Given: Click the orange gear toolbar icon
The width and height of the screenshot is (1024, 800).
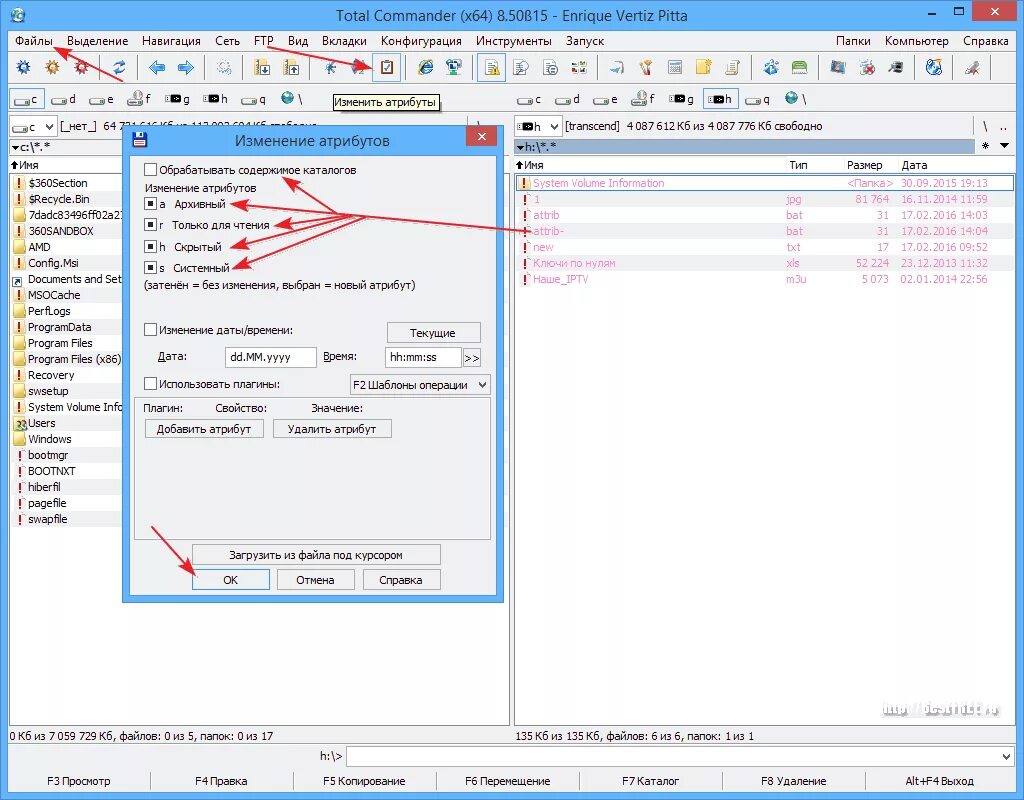Looking at the screenshot, I should pos(52,67).
